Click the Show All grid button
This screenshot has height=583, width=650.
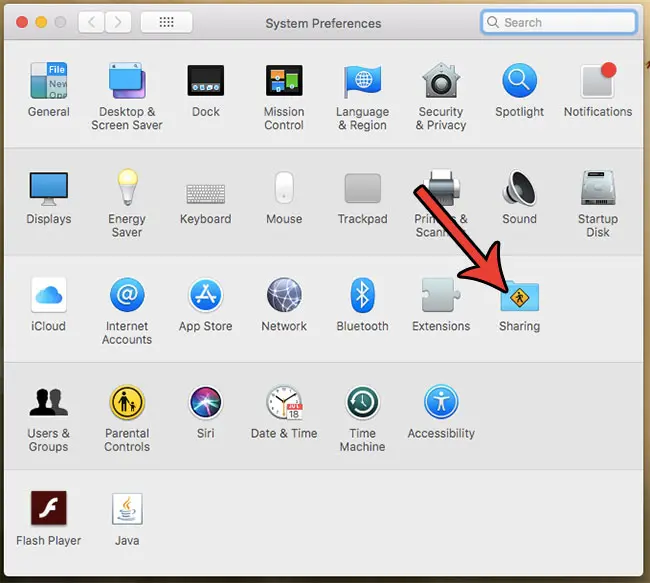click(x=167, y=22)
